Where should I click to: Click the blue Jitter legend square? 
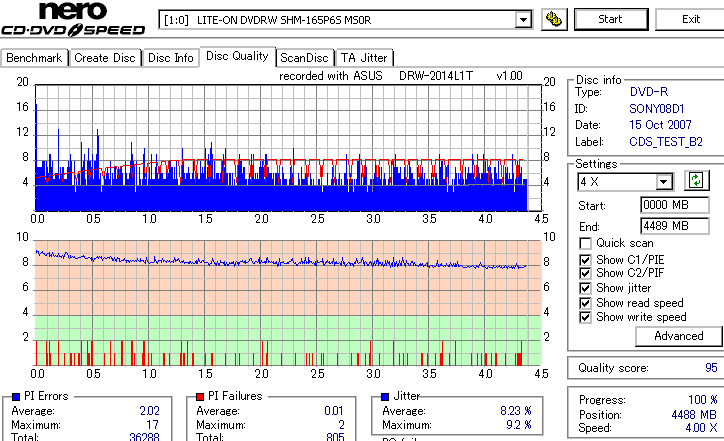point(385,396)
